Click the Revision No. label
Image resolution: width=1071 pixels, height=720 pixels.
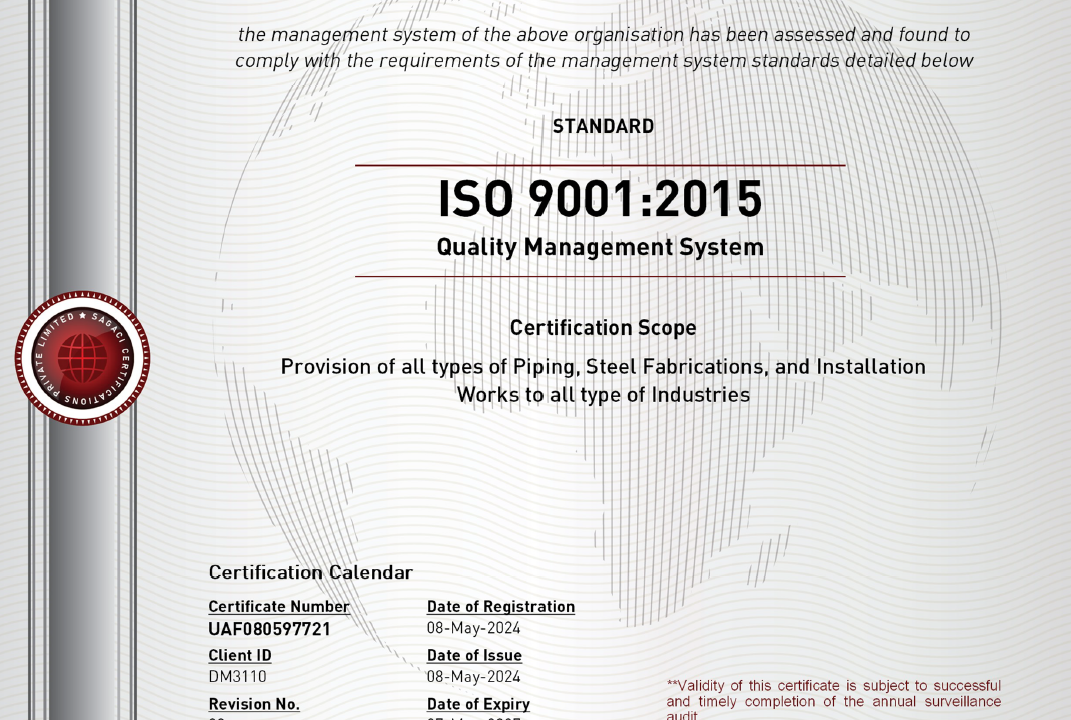pos(253,704)
